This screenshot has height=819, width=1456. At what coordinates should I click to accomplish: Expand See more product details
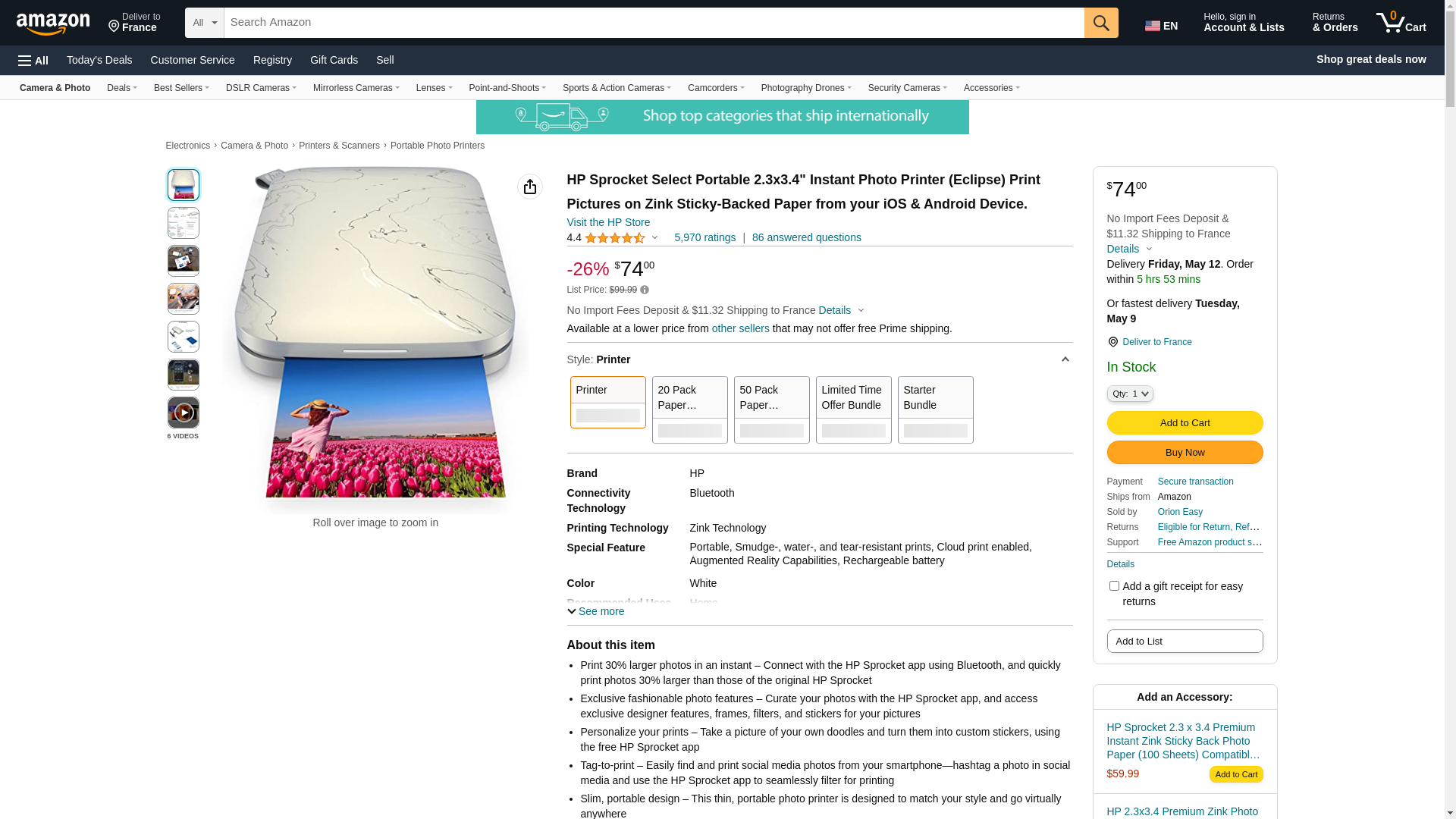click(596, 611)
